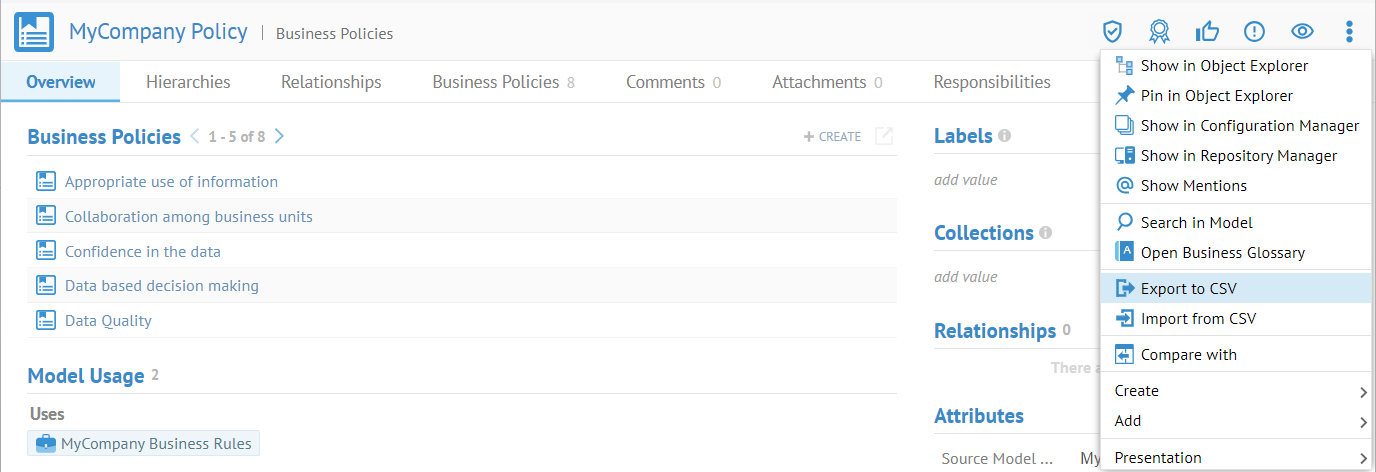The height and width of the screenshot is (472, 1376).
Task: Toggle the eye watch icon
Action: [1302, 32]
